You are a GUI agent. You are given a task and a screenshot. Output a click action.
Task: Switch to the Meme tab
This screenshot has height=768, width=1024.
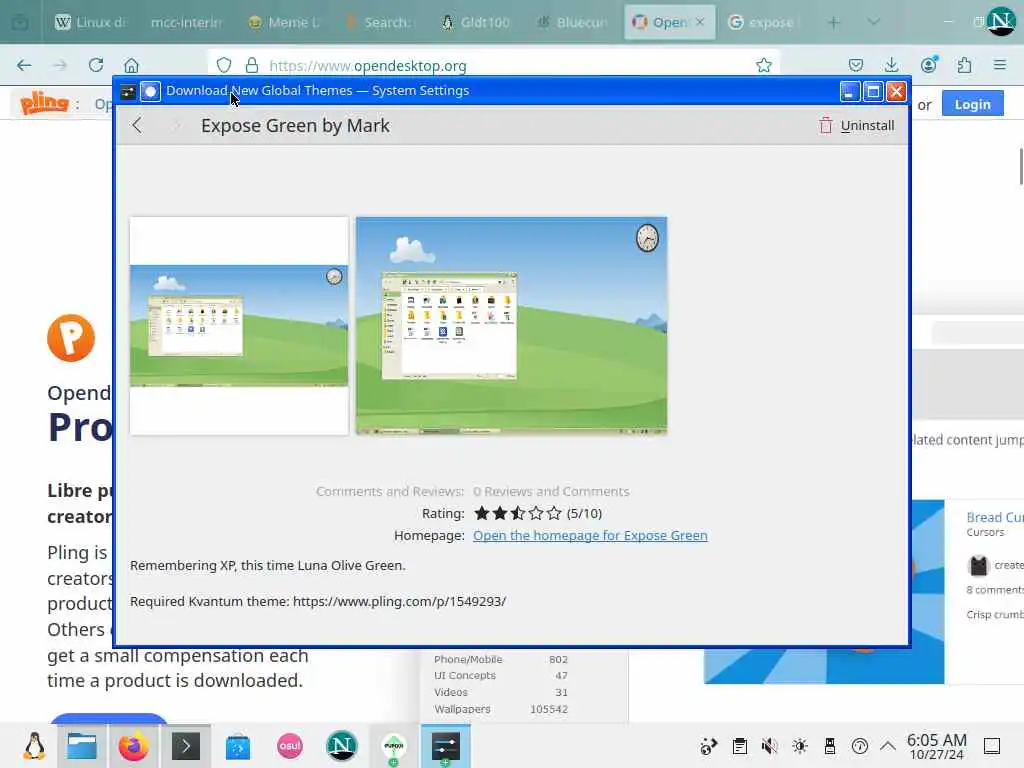[x=283, y=23]
